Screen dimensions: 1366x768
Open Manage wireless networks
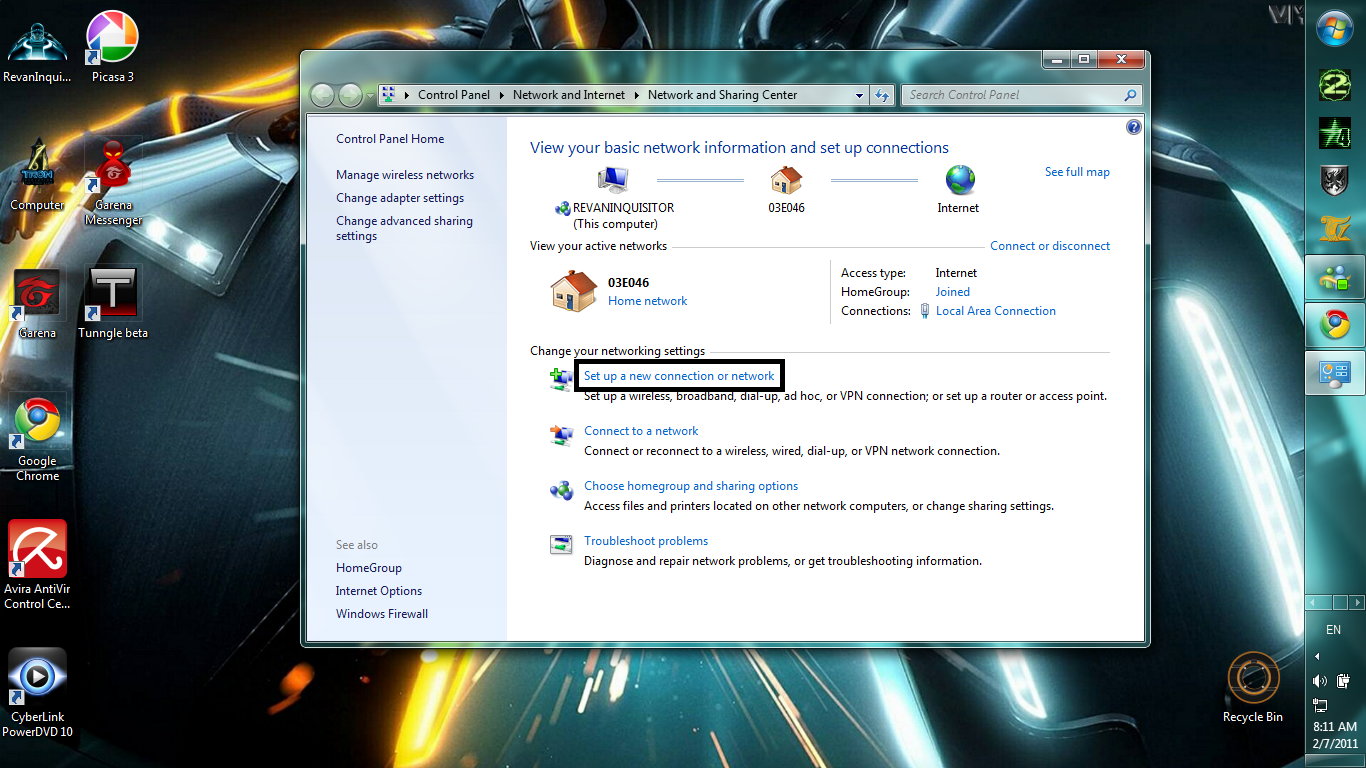[x=405, y=175]
